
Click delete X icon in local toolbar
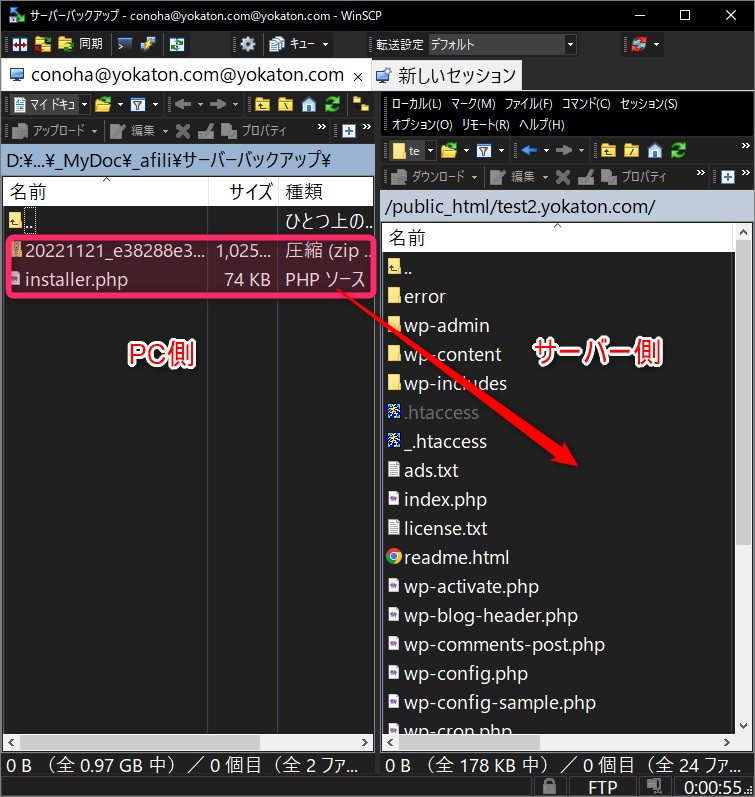[182, 131]
